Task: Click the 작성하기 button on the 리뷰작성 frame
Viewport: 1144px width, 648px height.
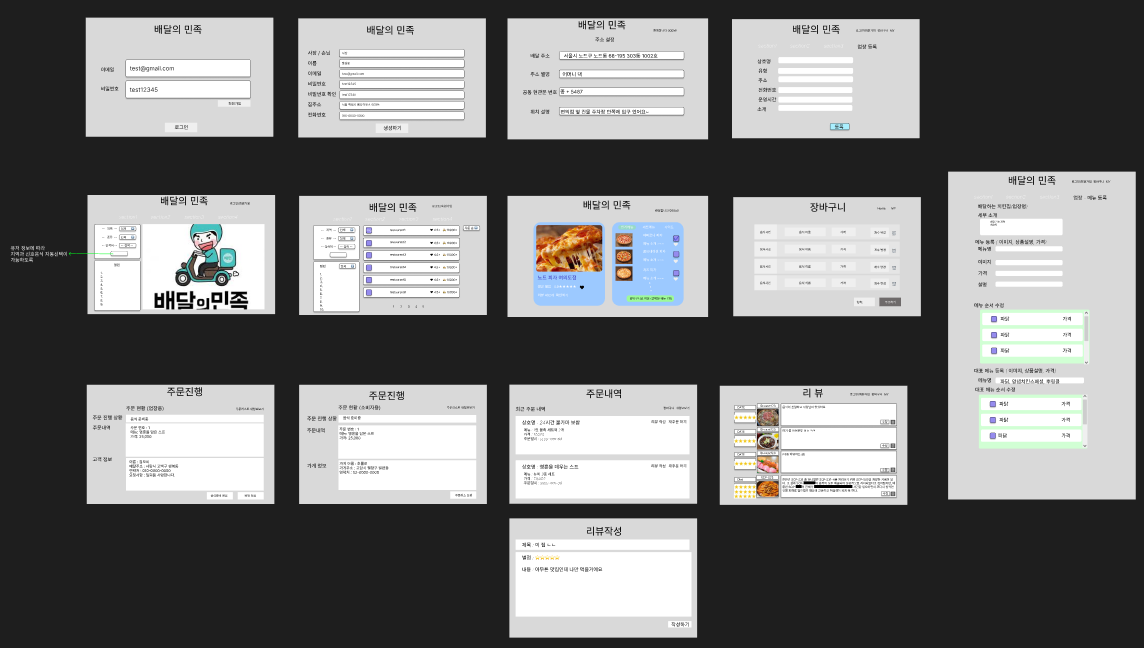Action: point(679,625)
